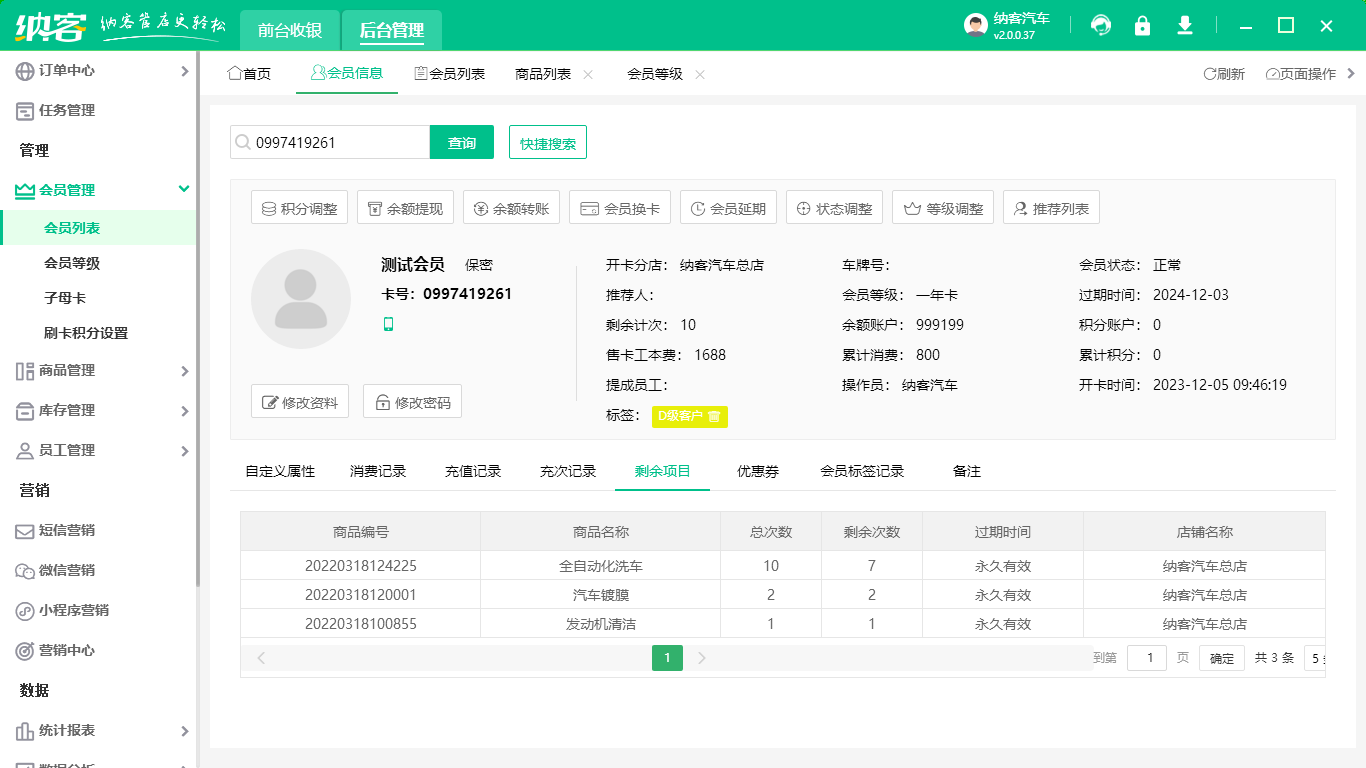
Task: Click the green 查询 search button
Action: tap(461, 142)
